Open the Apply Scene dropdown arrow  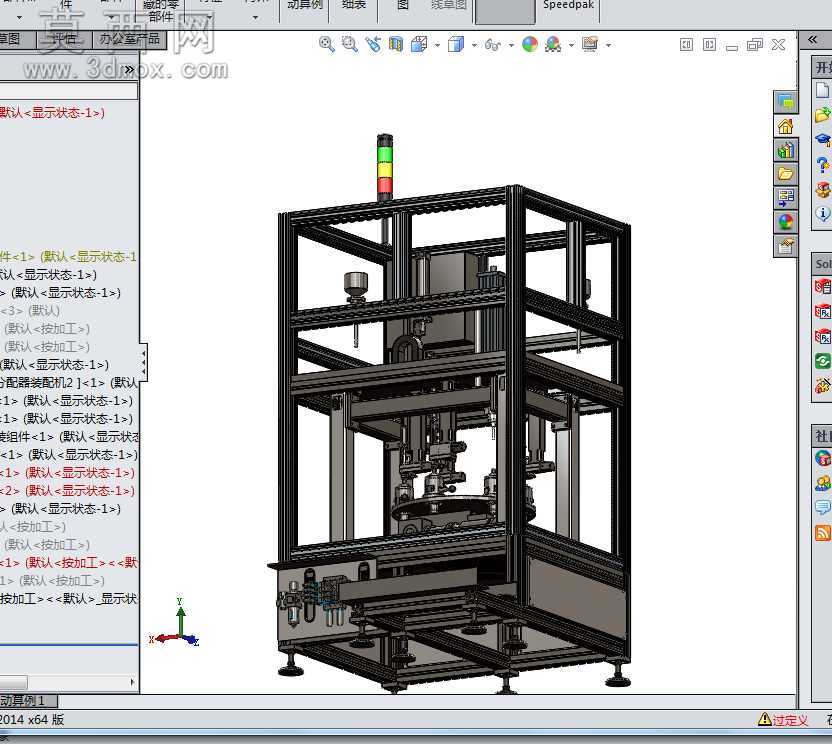coord(571,45)
